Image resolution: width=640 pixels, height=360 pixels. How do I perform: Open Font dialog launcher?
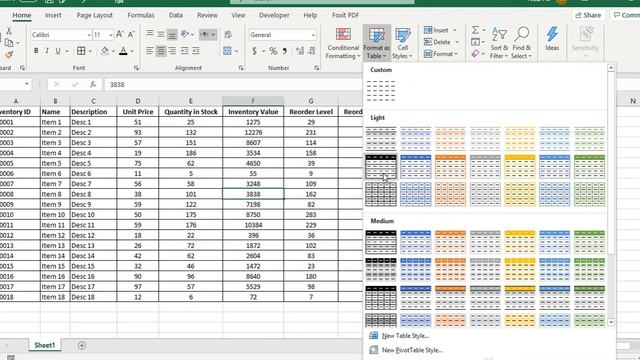coord(136,68)
